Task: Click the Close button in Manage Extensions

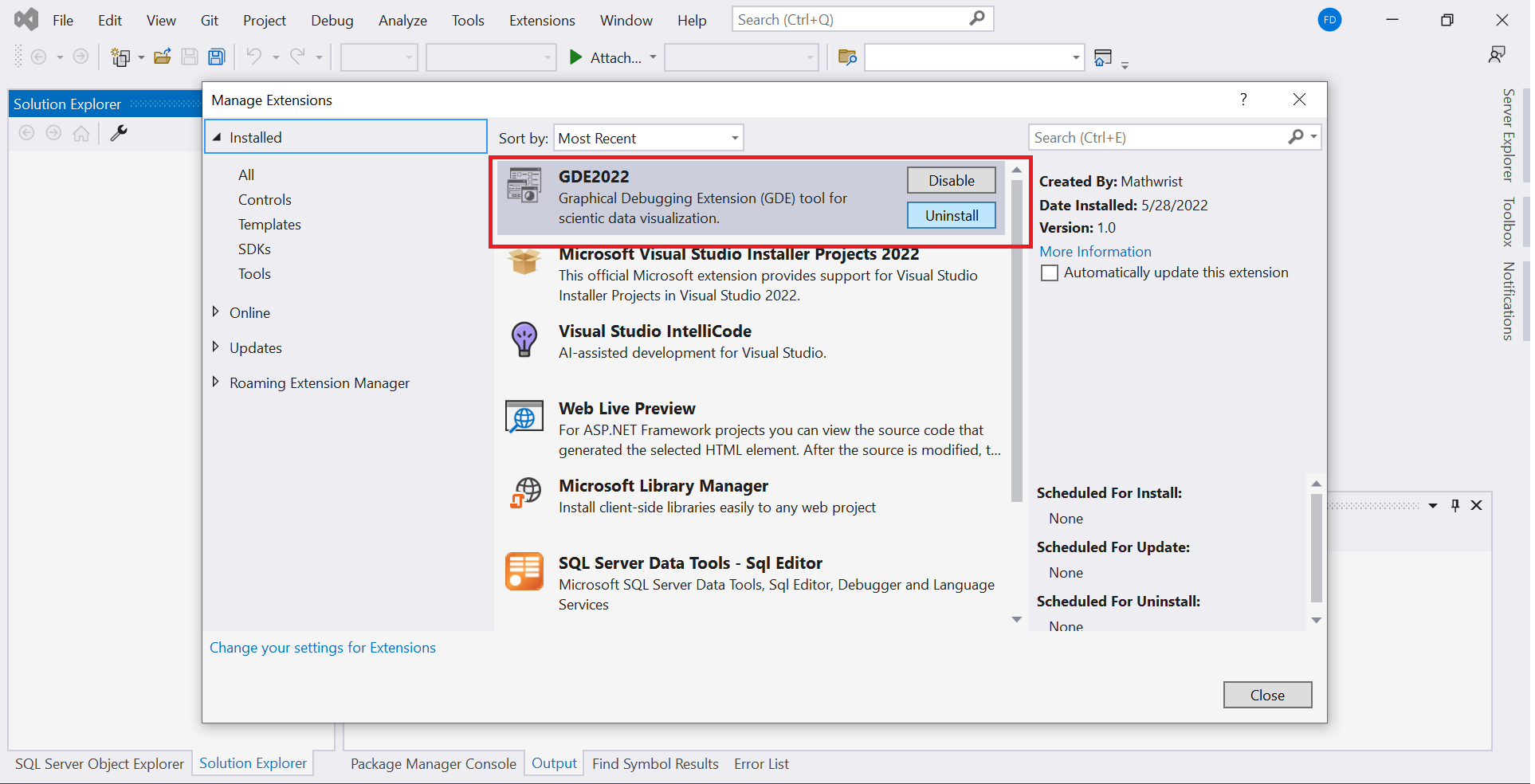Action: point(1267,695)
